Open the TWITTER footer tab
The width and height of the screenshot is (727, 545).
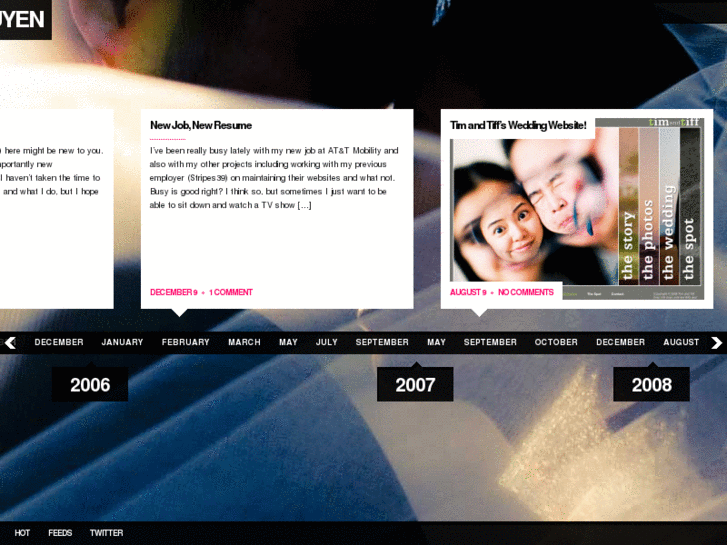pos(106,533)
